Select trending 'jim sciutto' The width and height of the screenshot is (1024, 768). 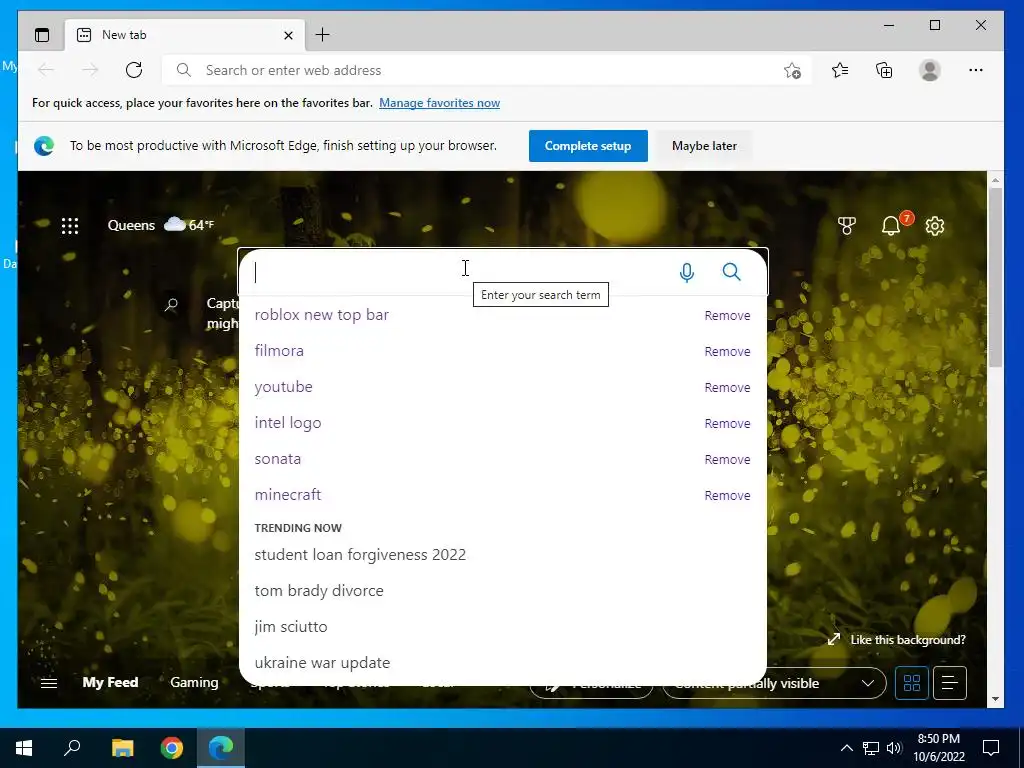[291, 626]
